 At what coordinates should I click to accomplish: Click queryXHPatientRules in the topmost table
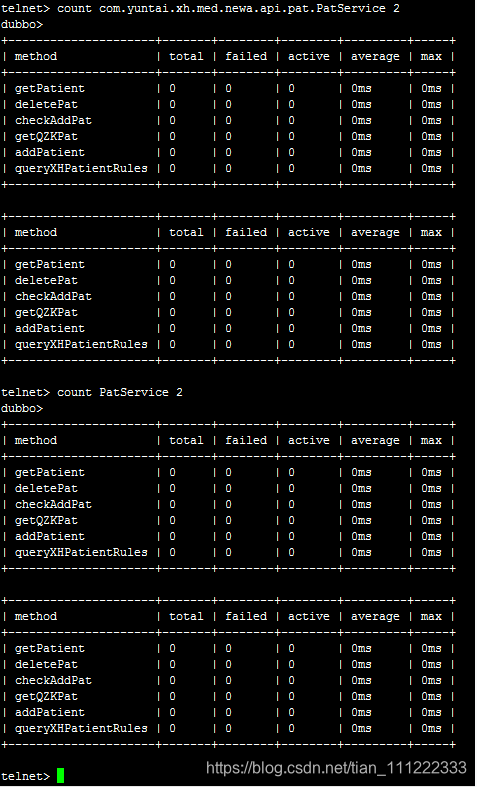pos(81,168)
